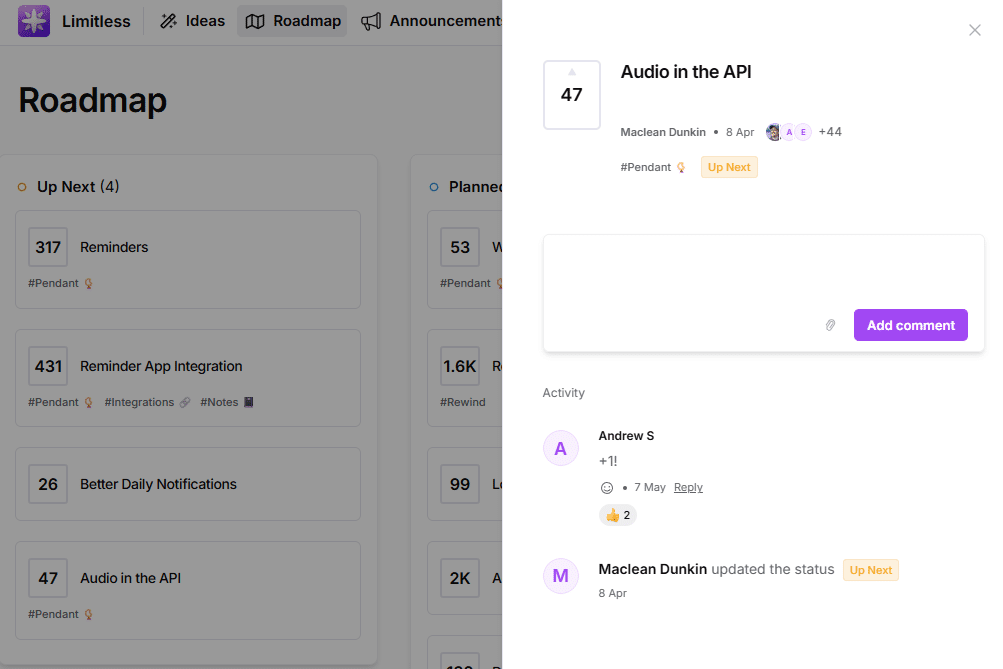1003x669 pixels.
Task: Click the #Pendant tag in the panel
Action: 646,167
